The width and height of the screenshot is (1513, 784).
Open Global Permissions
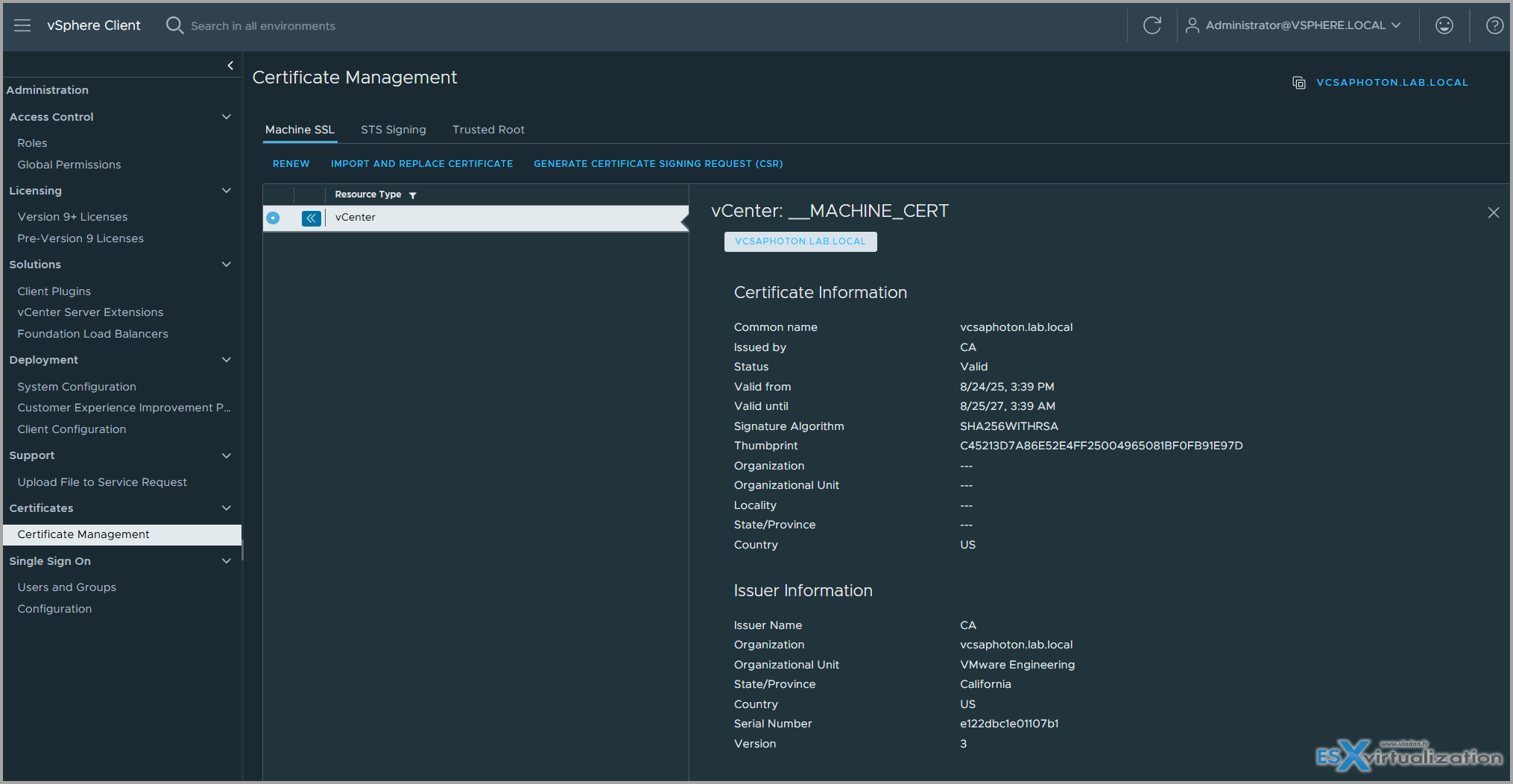(x=69, y=165)
